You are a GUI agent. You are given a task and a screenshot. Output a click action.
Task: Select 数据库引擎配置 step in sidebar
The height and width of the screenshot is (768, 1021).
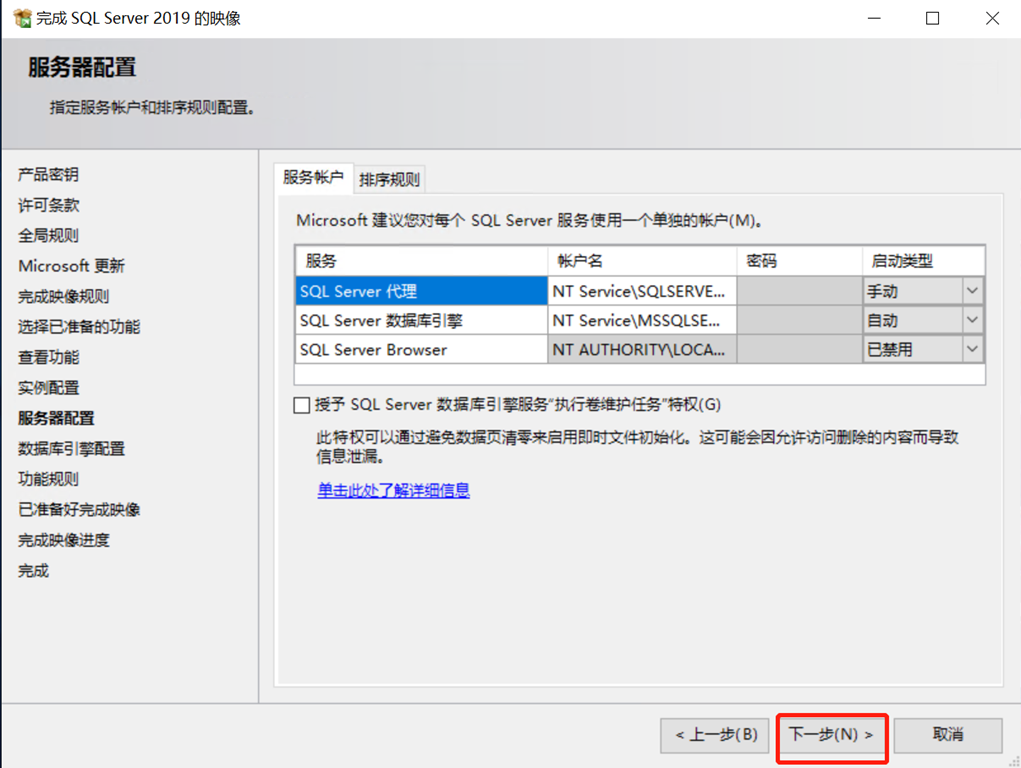point(72,449)
